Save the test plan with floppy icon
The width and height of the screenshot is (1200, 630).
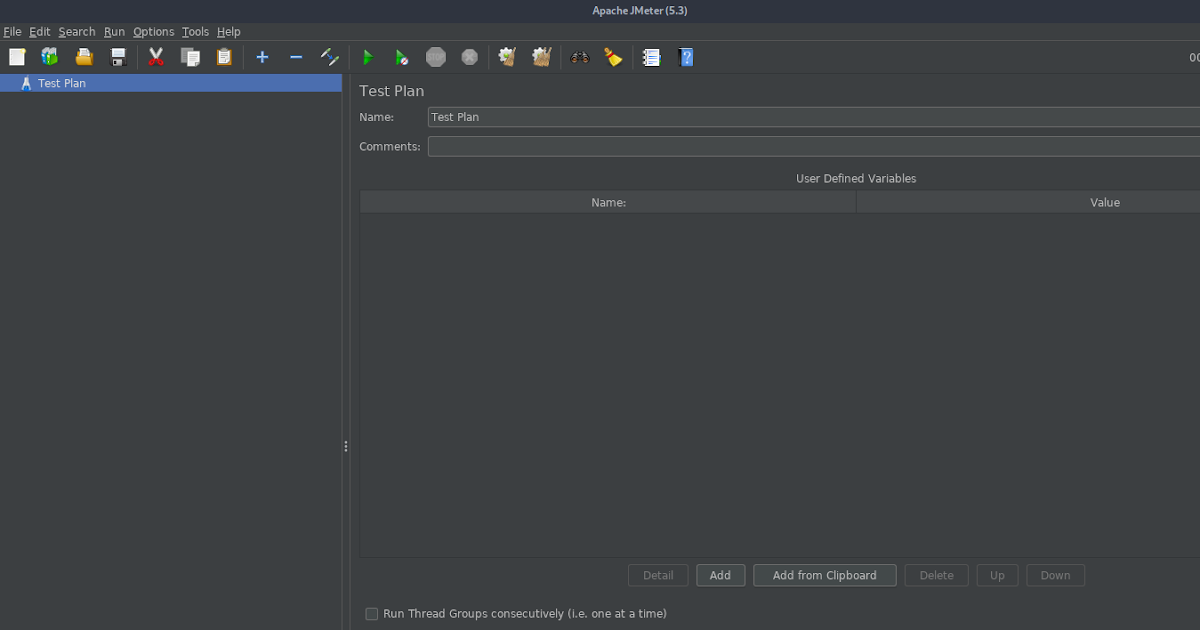point(118,57)
